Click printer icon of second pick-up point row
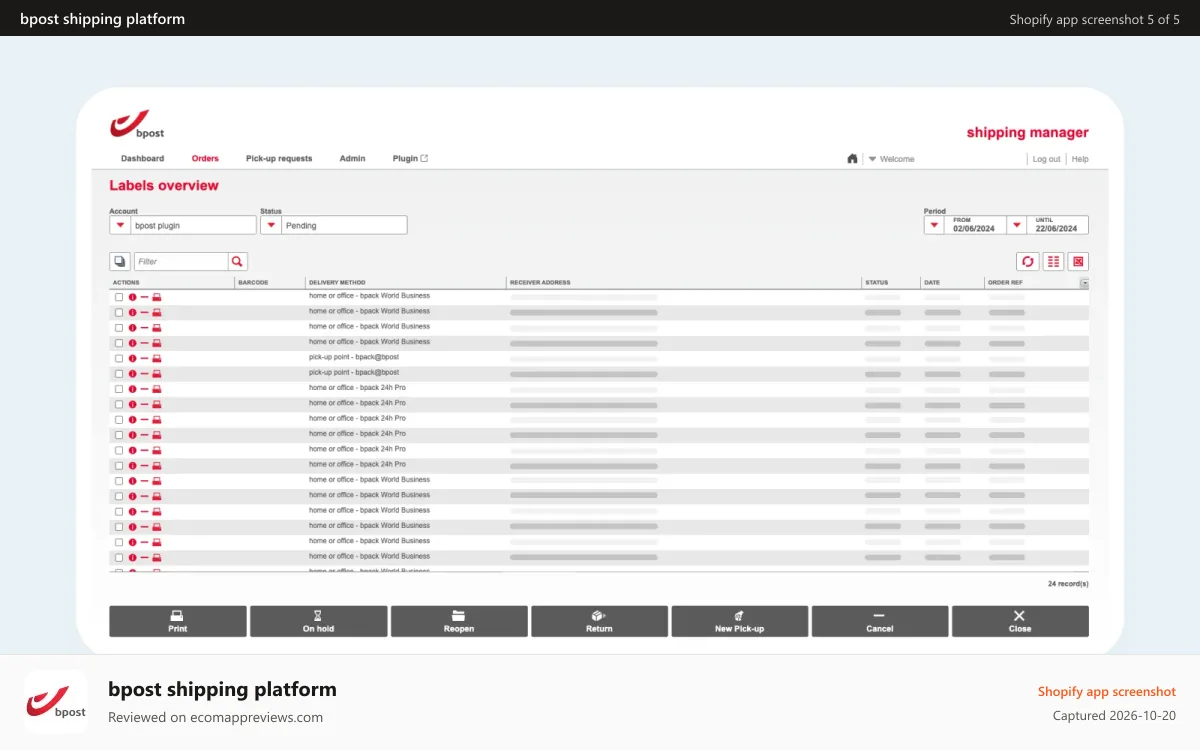The width and height of the screenshot is (1200, 750). pos(157,374)
